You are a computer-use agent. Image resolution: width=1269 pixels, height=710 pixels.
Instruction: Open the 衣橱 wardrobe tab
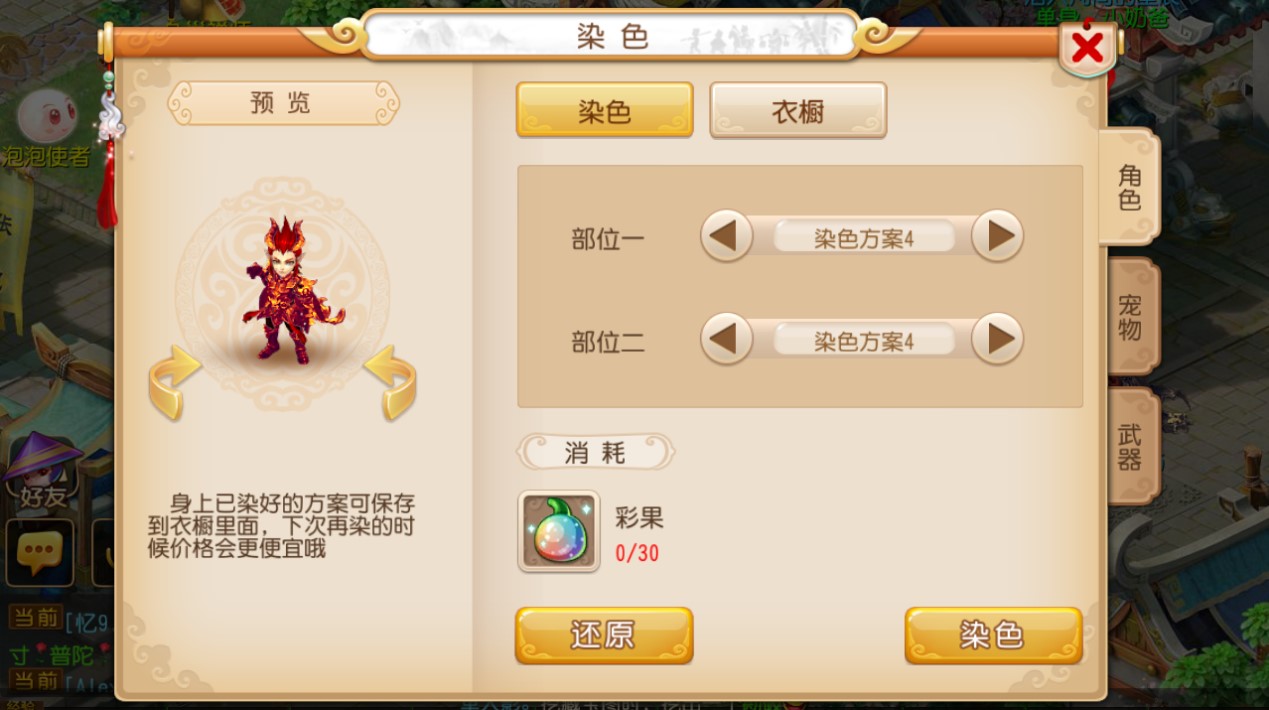[x=798, y=110]
